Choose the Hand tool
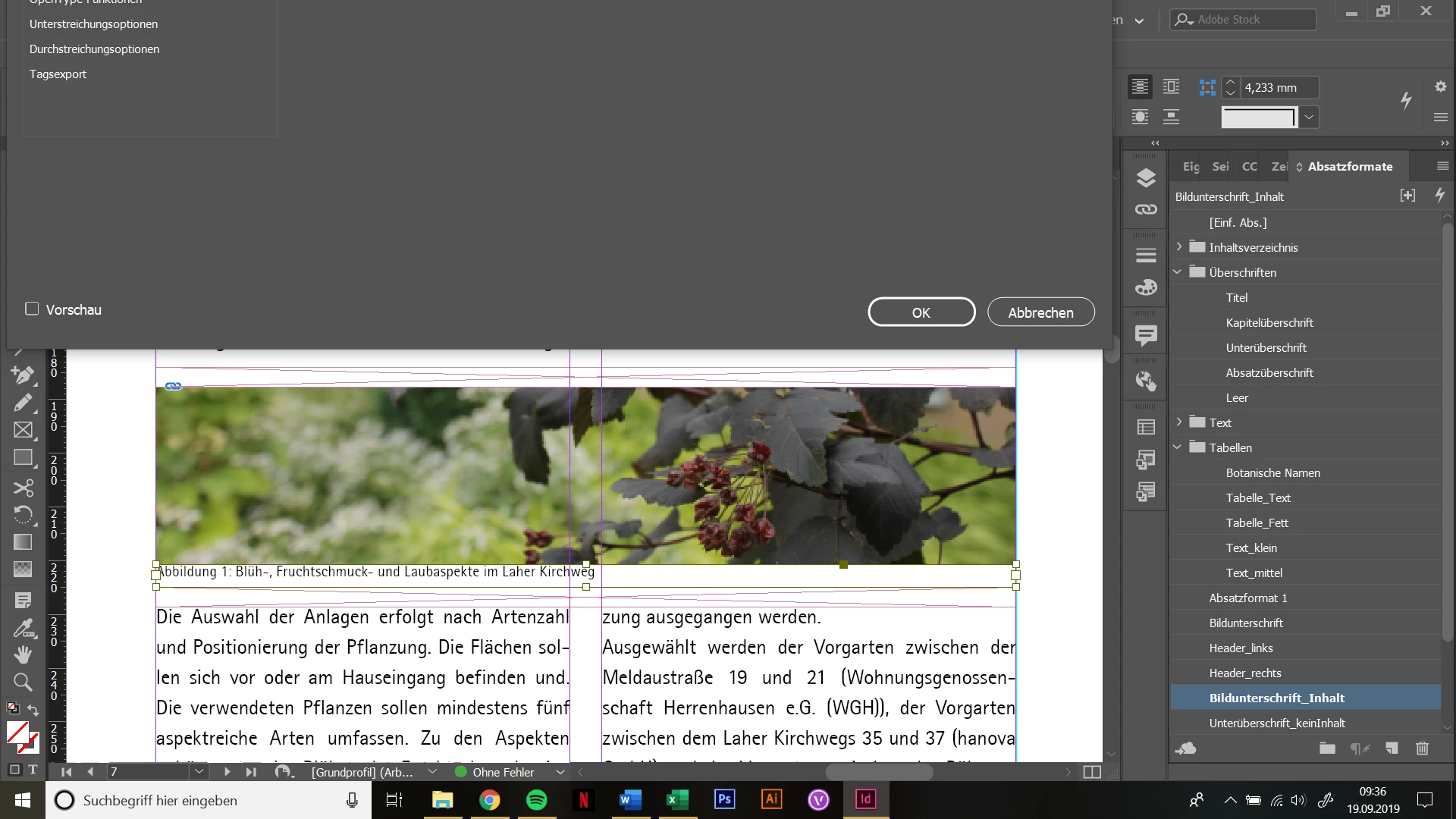The height and width of the screenshot is (819, 1456). coord(23,654)
